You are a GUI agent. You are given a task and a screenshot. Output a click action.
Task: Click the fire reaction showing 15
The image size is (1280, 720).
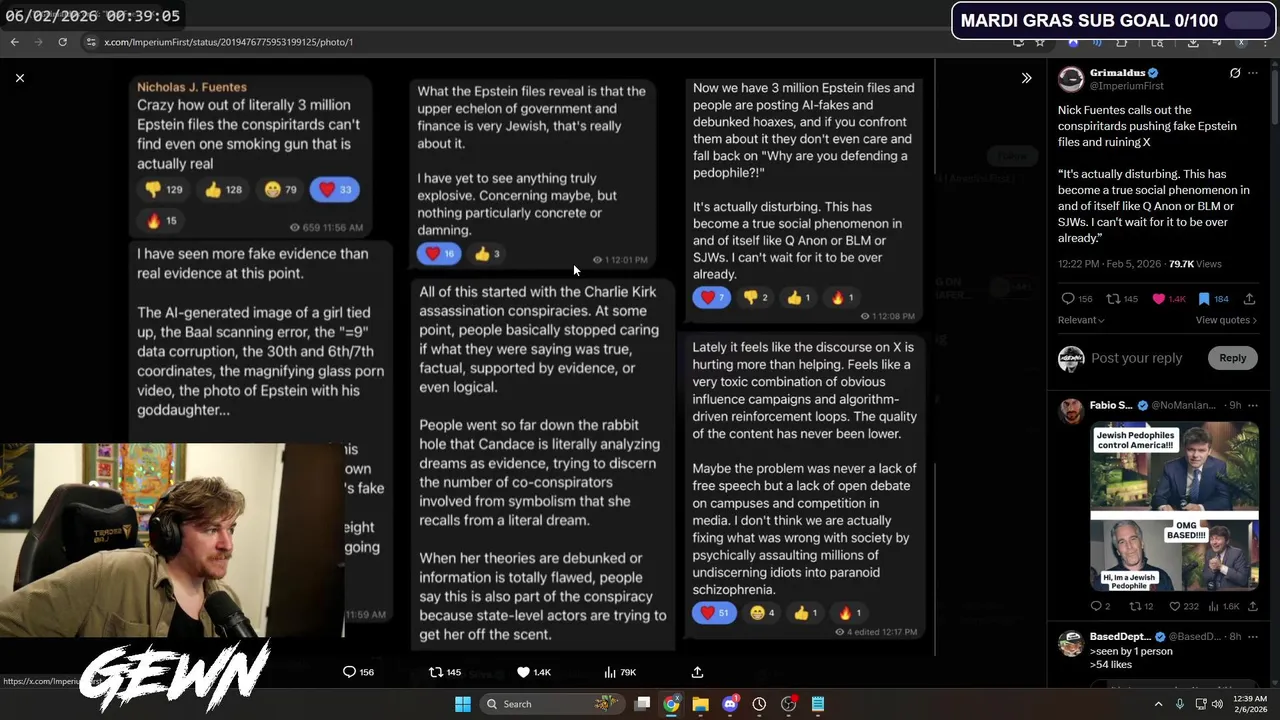tap(161, 221)
